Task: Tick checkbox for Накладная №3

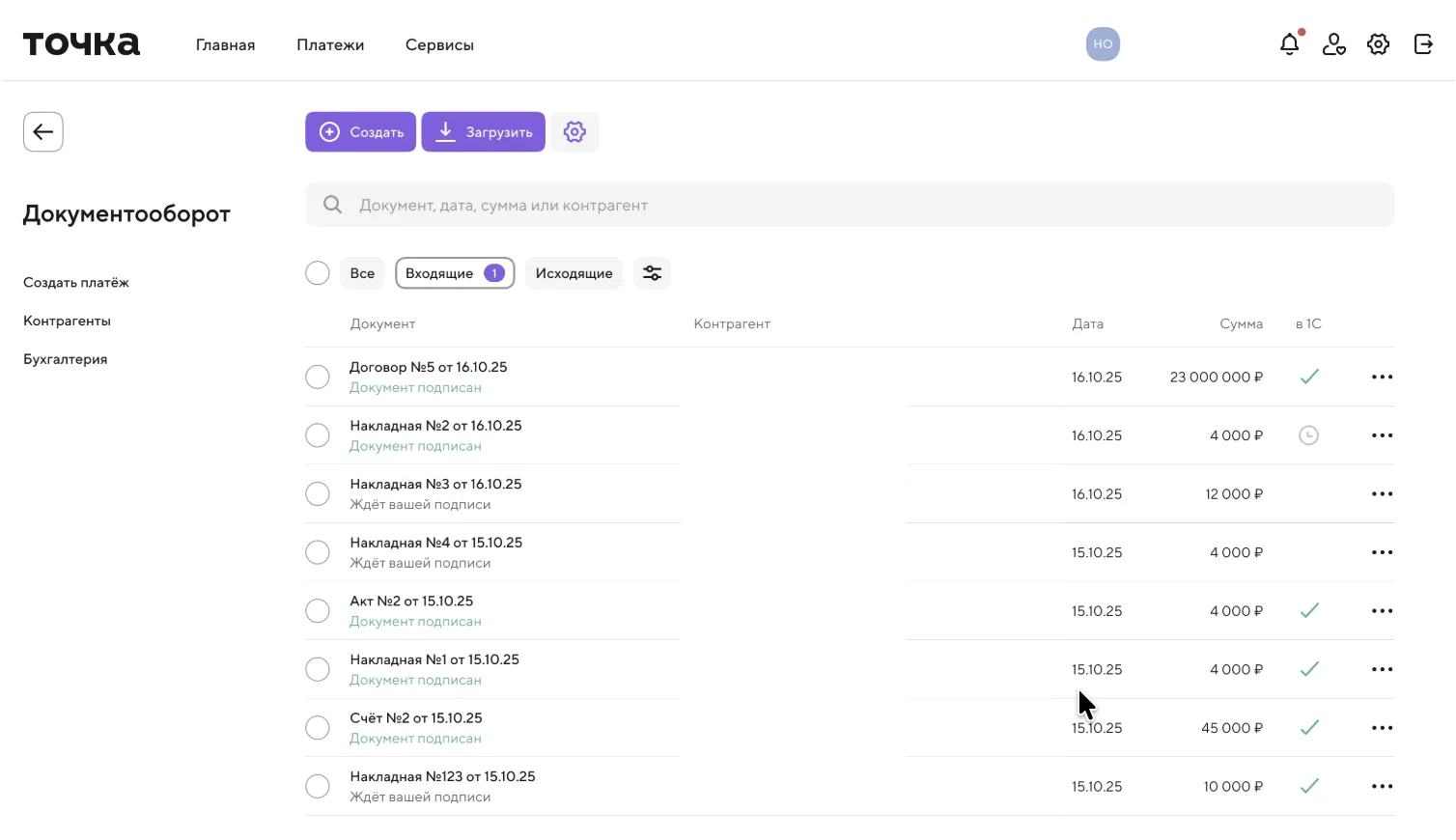Action: click(x=318, y=494)
